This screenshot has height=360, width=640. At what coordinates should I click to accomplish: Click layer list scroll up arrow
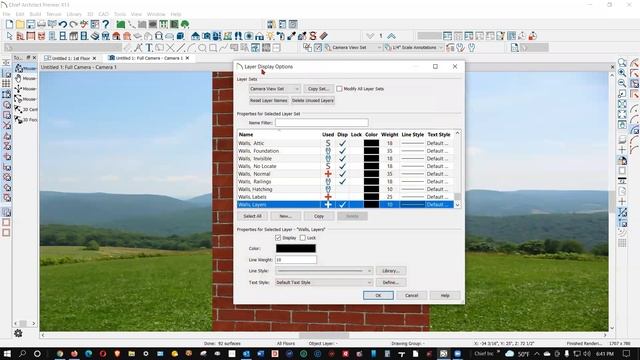pyautogui.click(x=458, y=133)
